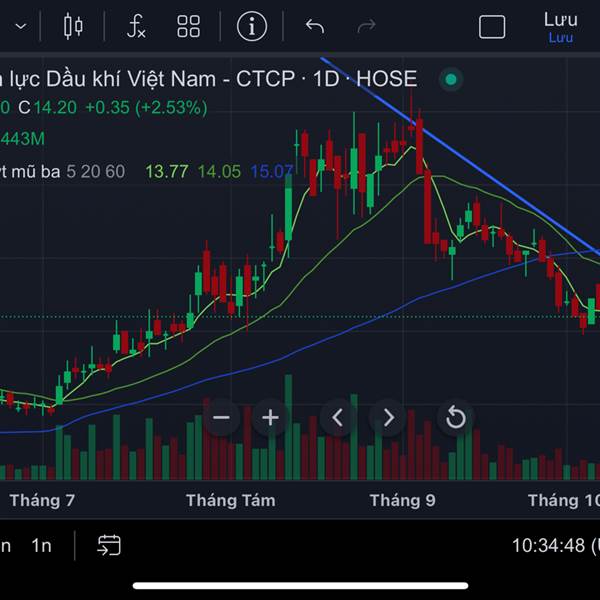Open the candlestick chart type selector
Image resolution: width=600 pixels, height=600 pixels.
pos(73,26)
